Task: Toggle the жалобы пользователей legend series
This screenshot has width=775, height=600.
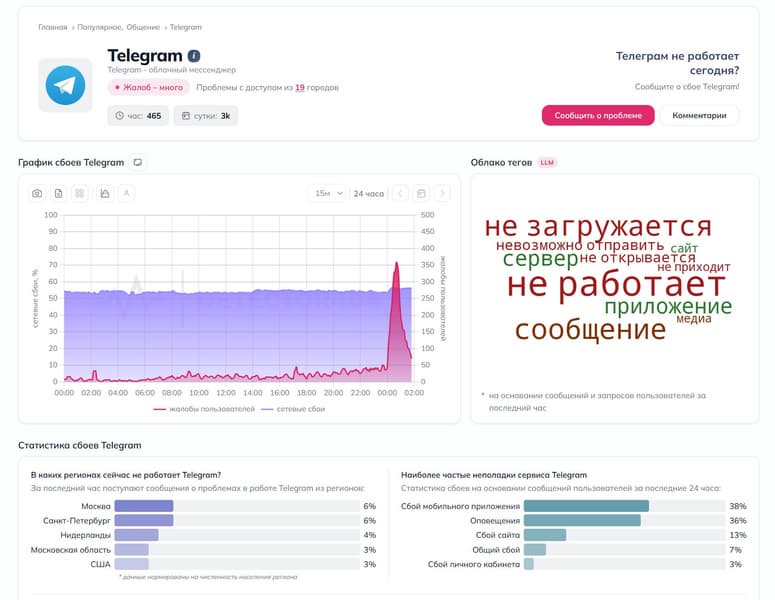Action: pos(204,409)
